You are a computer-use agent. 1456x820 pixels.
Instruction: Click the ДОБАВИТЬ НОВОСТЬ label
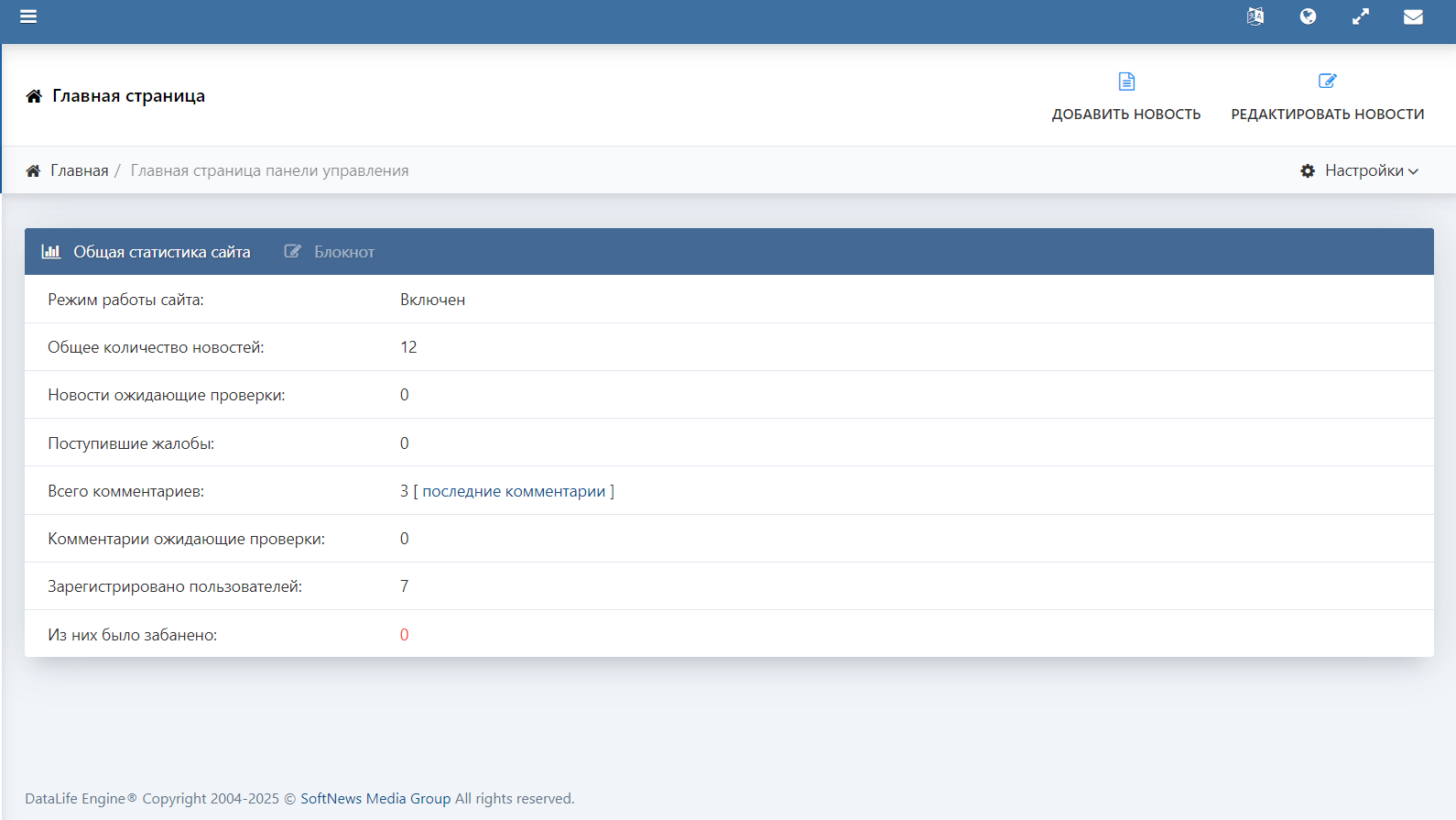coord(1125,115)
